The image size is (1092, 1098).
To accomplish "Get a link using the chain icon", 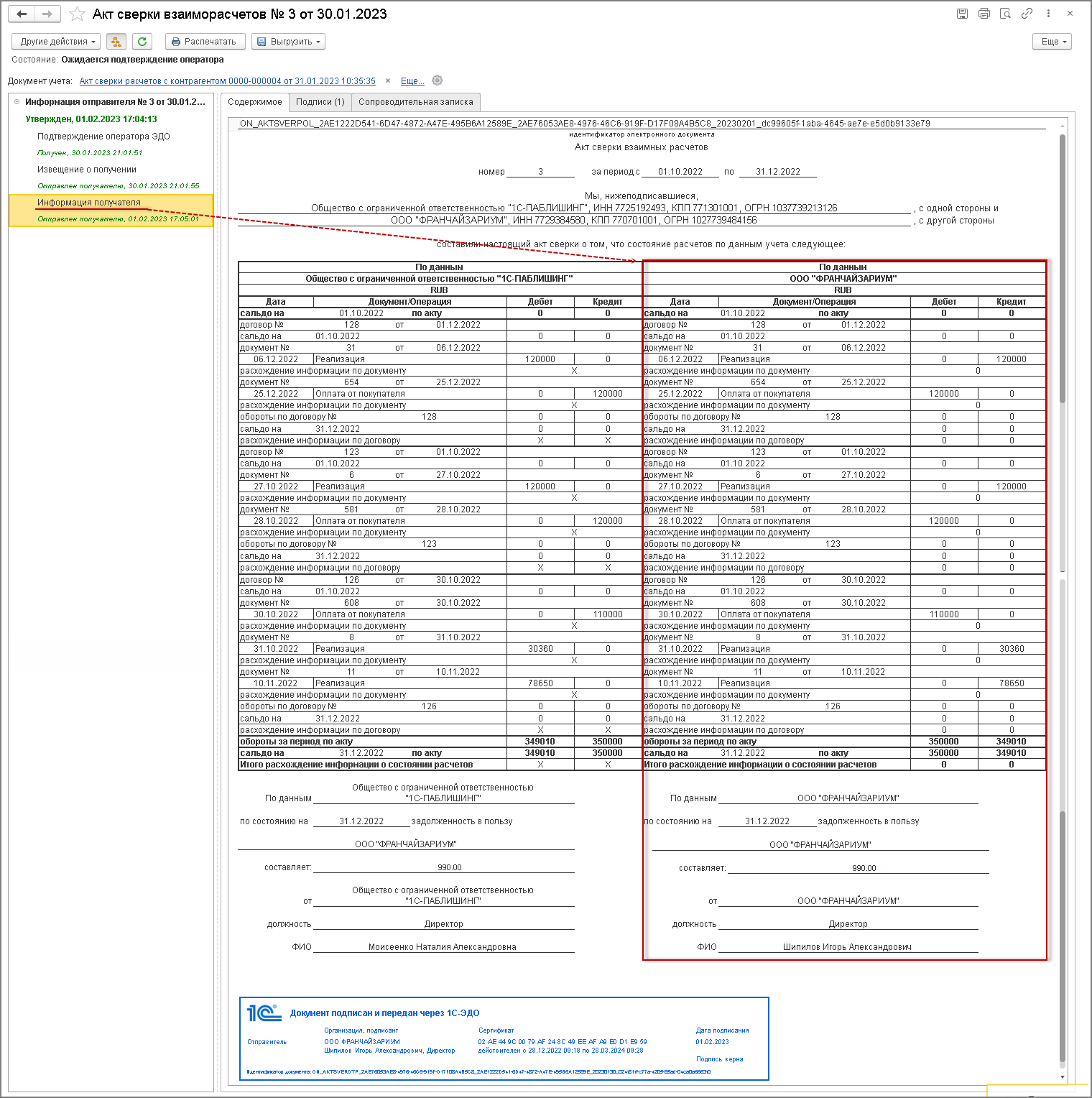I will coord(1027,14).
